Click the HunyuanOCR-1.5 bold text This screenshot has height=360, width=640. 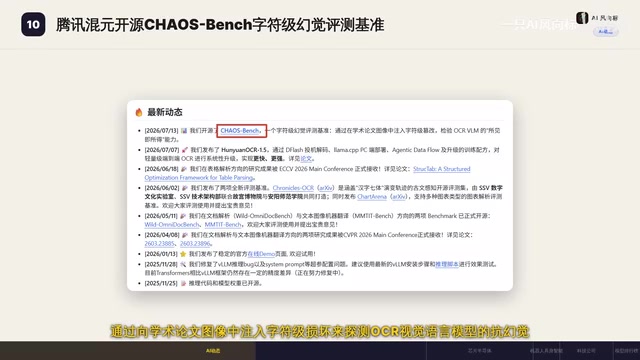coord(244,150)
